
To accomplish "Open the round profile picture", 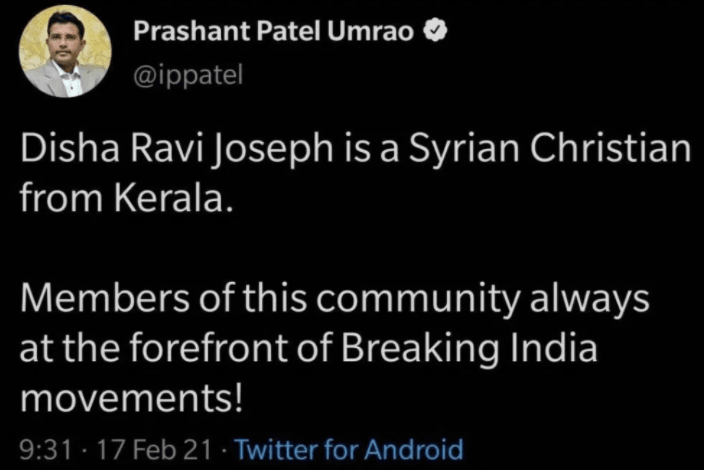I will click(65, 52).
